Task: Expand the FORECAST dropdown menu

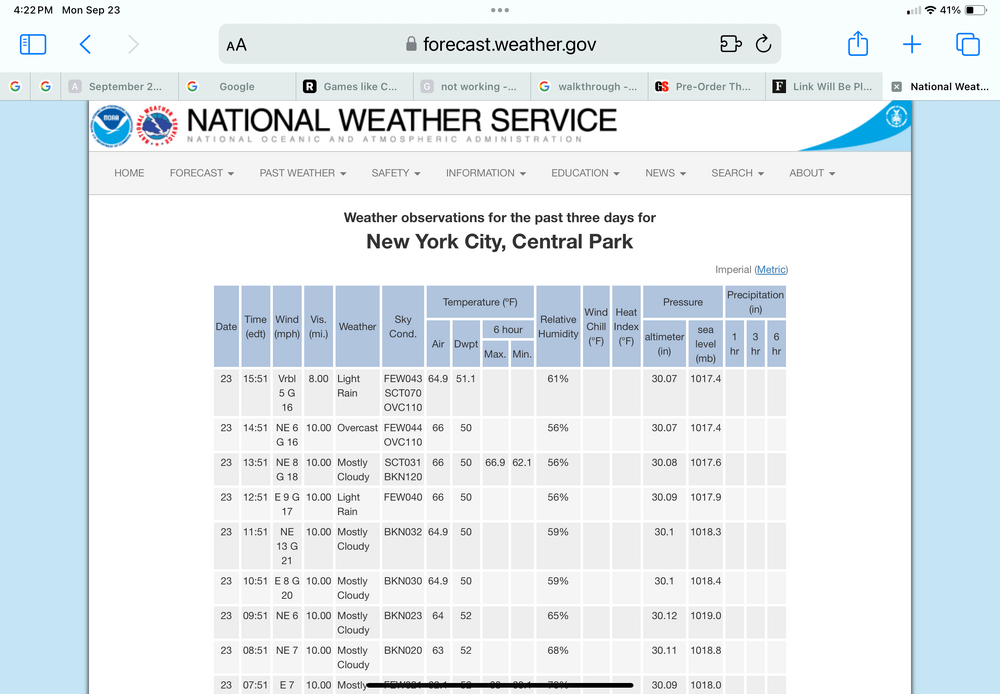Action: 202,173
